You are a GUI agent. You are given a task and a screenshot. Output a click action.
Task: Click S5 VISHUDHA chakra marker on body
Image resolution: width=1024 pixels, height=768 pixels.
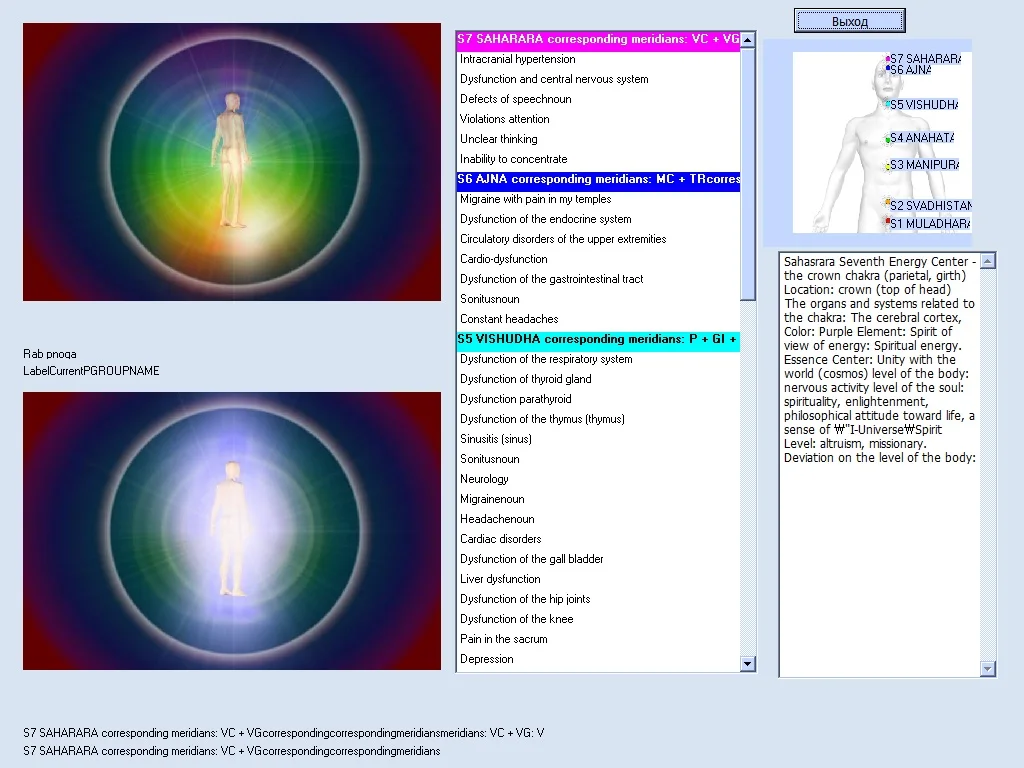pos(888,104)
